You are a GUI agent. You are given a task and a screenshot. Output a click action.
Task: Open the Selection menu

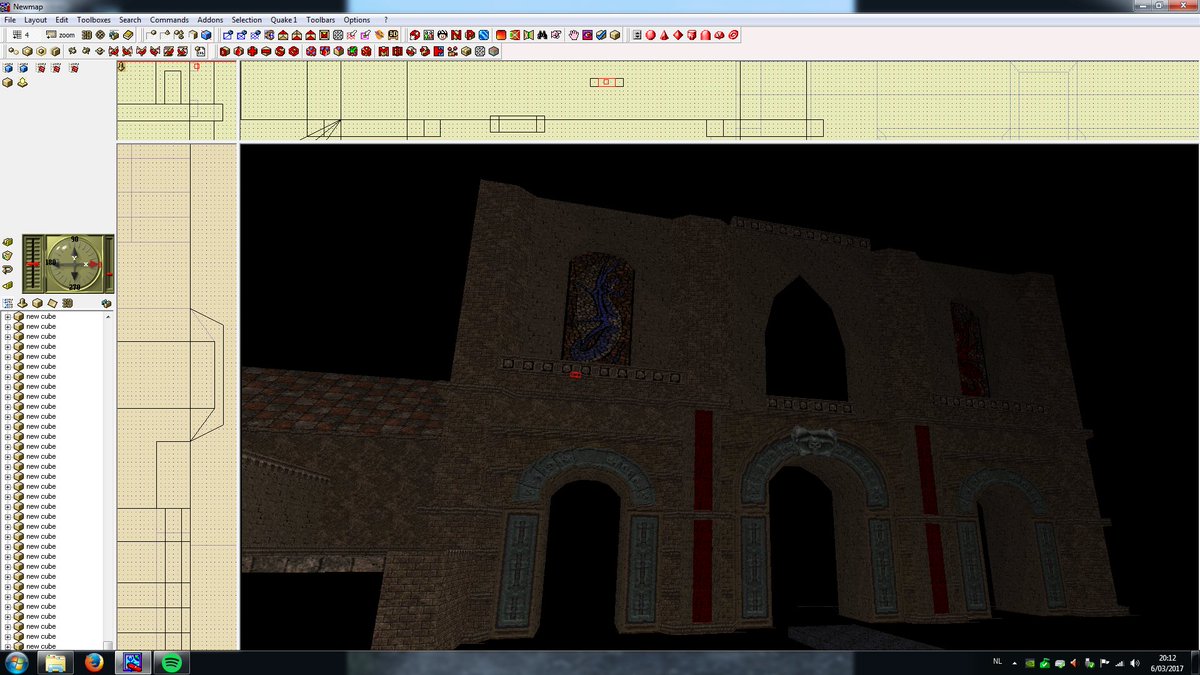pyautogui.click(x=246, y=20)
